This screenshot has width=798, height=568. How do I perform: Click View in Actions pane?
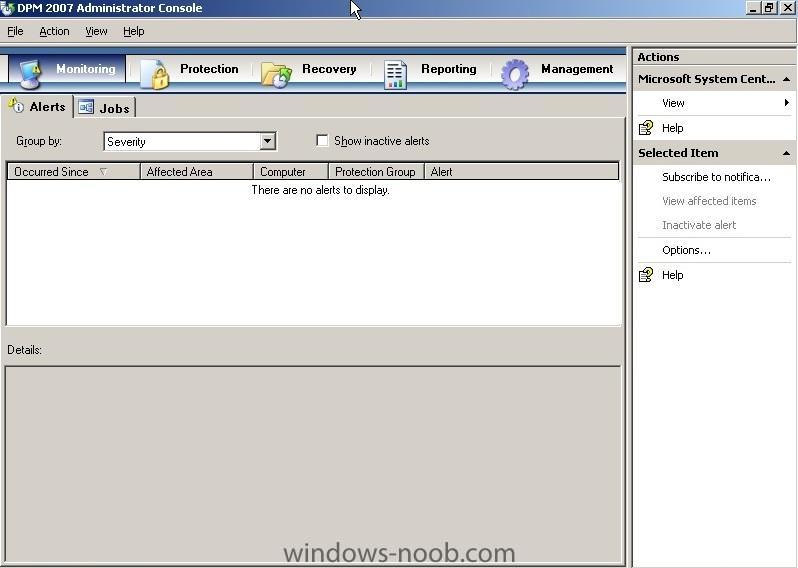click(x=673, y=103)
